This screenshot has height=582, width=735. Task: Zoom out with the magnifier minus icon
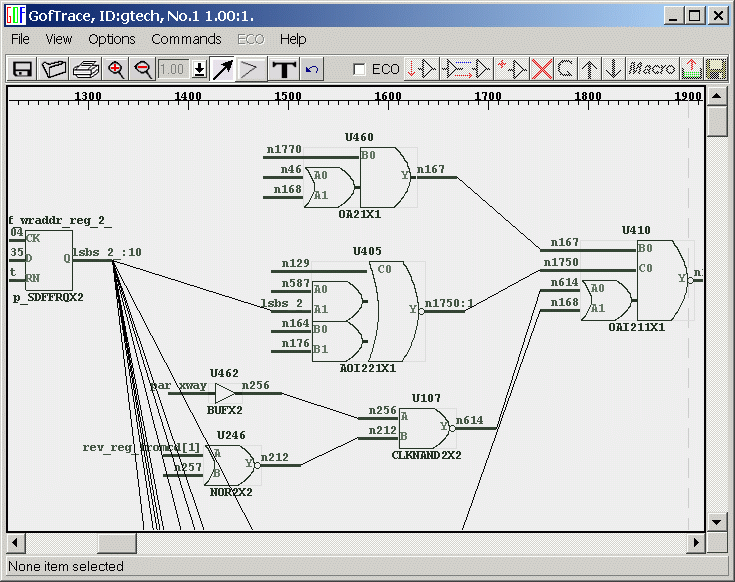[x=142, y=69]
